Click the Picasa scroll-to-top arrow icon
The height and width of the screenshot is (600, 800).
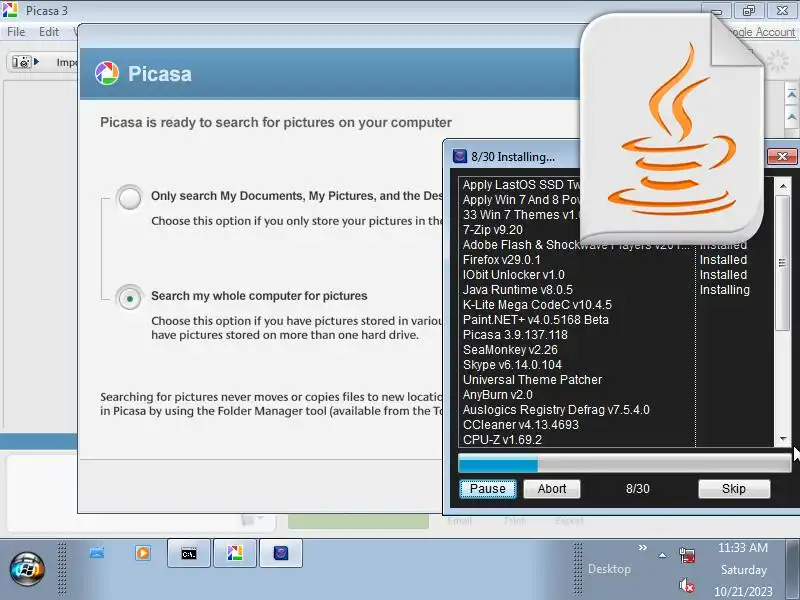tap(791, 94)
